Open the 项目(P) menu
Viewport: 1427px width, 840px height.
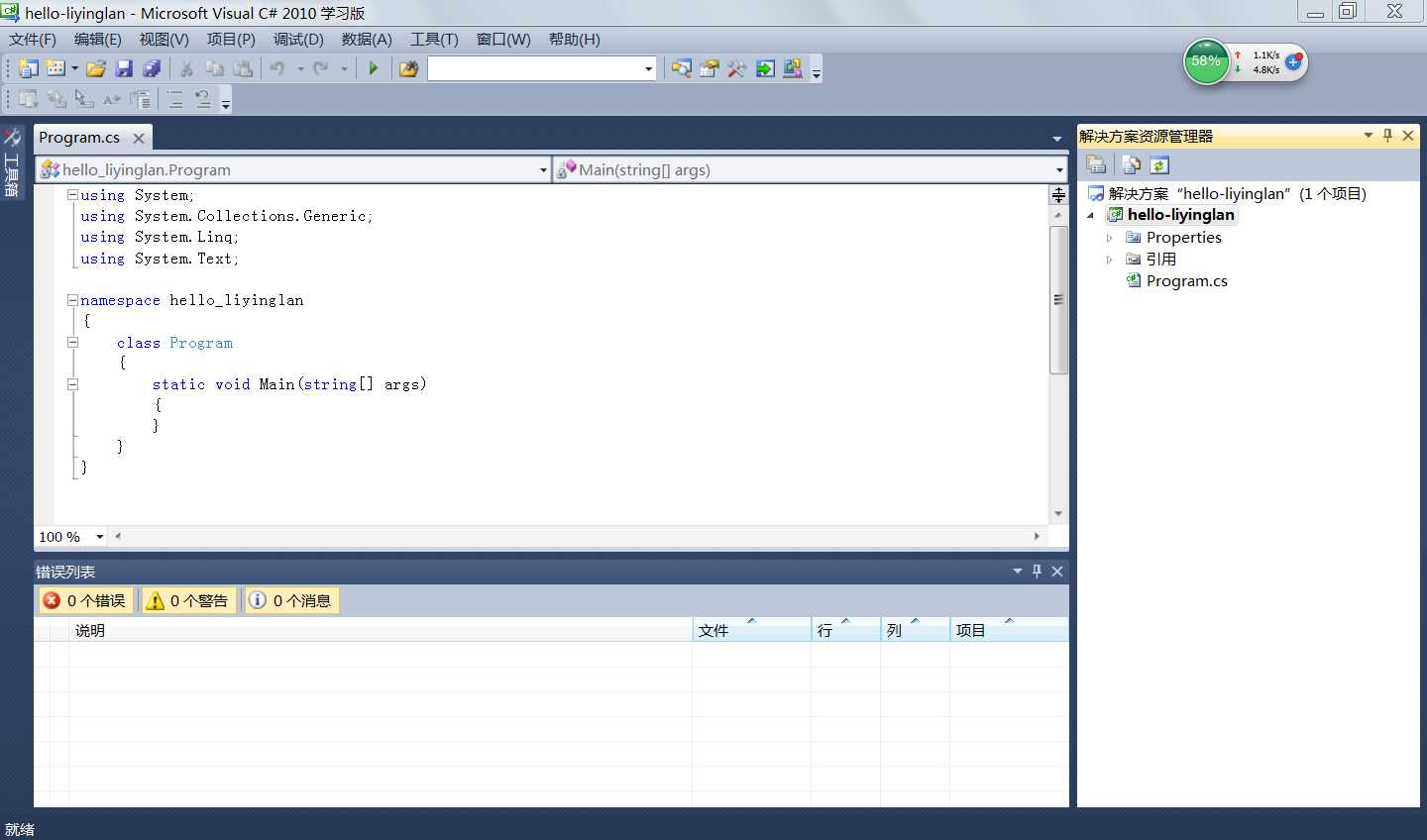point(231,40)
